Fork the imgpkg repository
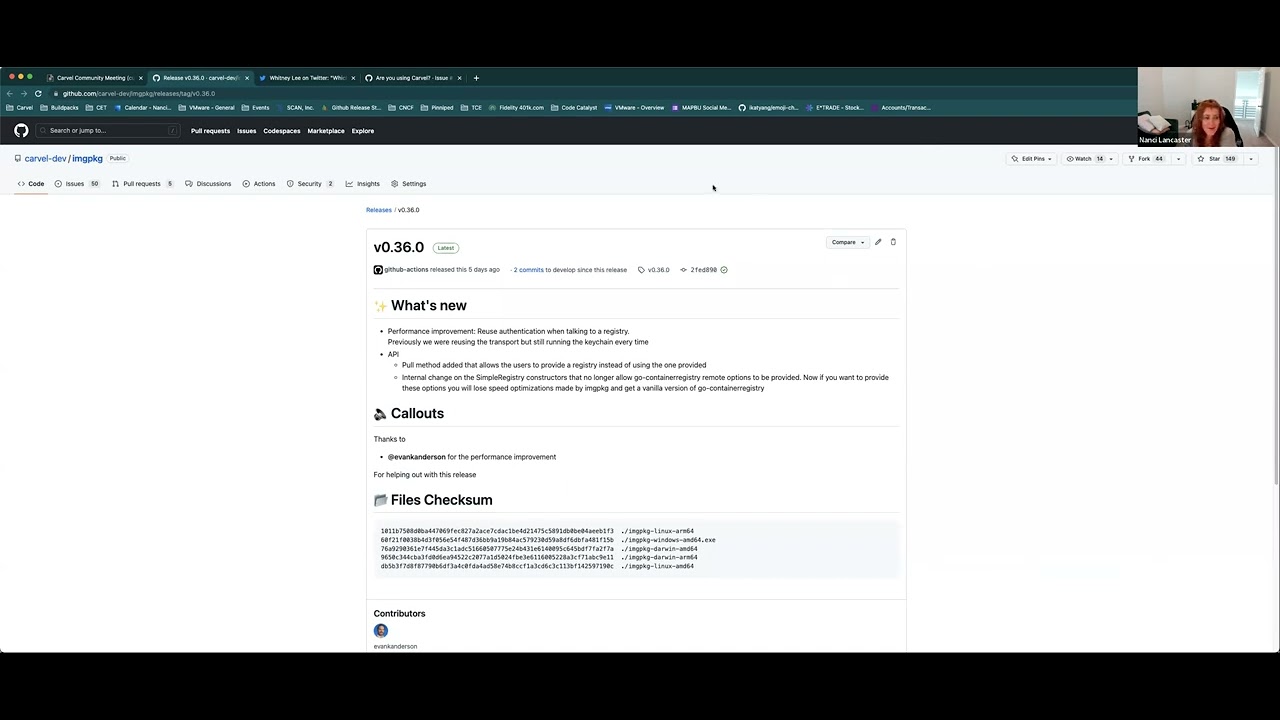1280x720 pixels. (x=1146, y=159)
